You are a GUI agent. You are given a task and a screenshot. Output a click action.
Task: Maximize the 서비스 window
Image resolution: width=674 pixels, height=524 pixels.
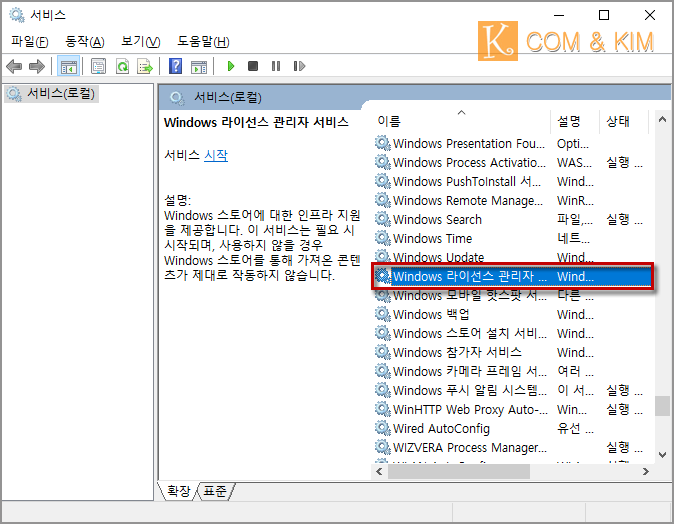coord(604,15)
